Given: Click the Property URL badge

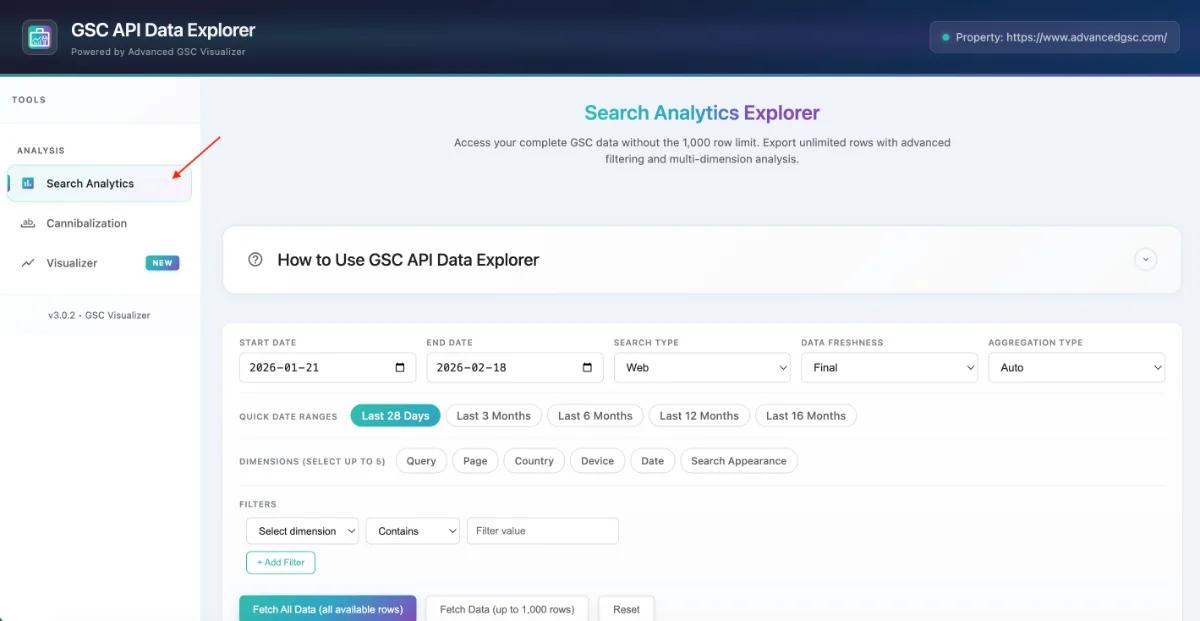Looking at the screenshot, I should pos(1055,38).
